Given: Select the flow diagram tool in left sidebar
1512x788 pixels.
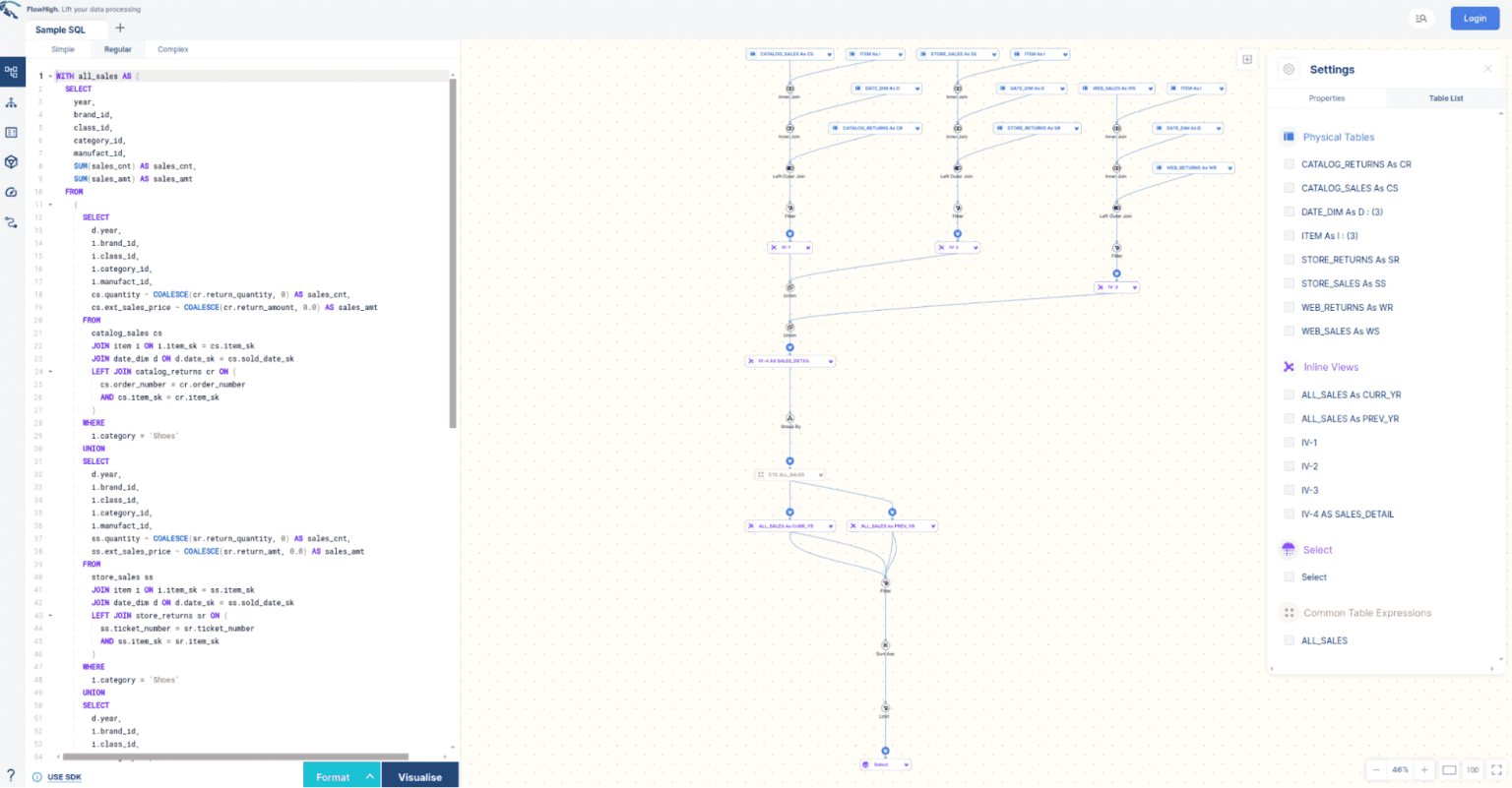Looking at the screenshot, I should point(11,72).
